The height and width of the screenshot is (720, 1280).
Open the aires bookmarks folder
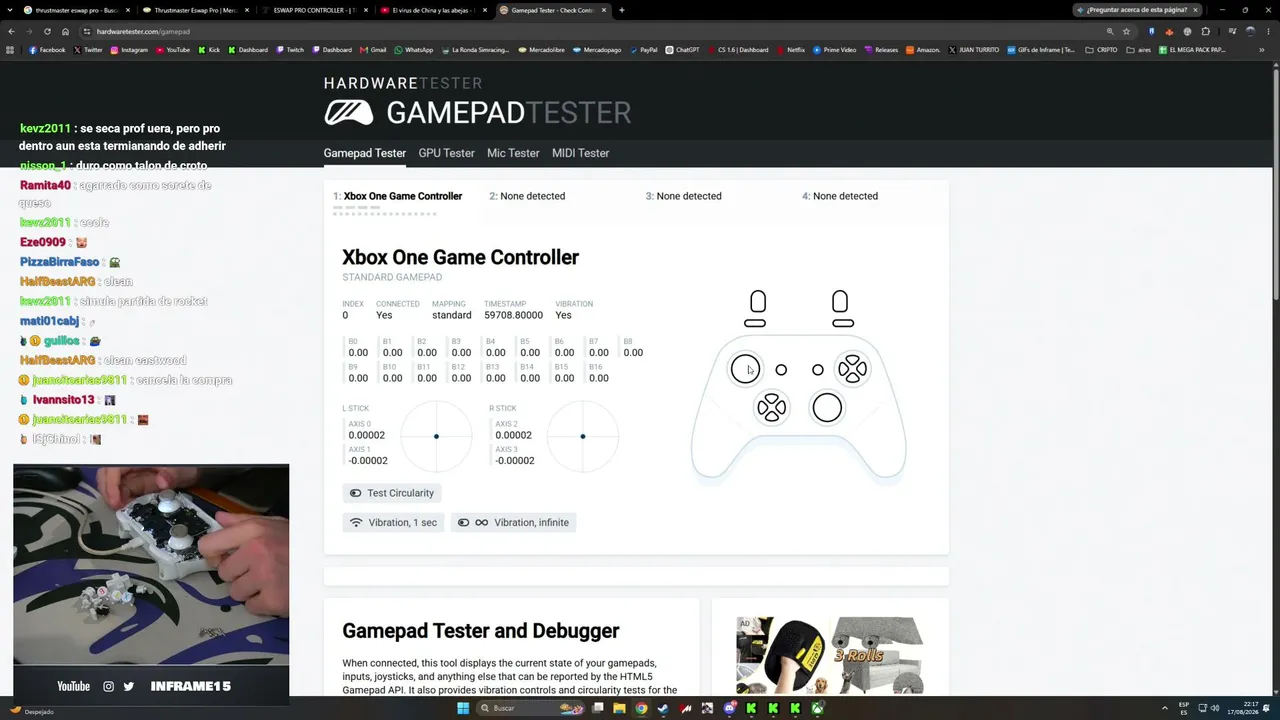pos(1138,50)
